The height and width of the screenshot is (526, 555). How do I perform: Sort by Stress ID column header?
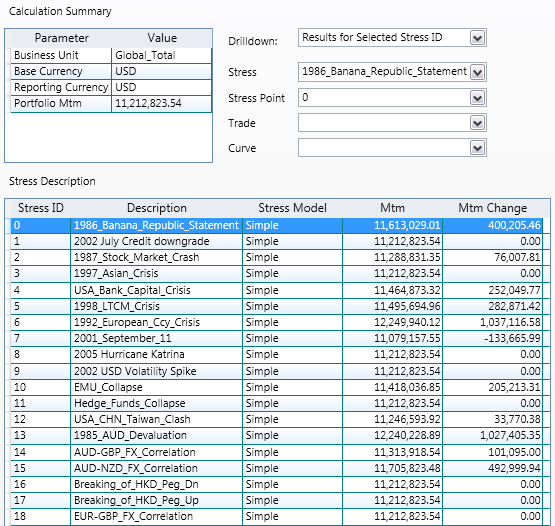pos(41,208)
